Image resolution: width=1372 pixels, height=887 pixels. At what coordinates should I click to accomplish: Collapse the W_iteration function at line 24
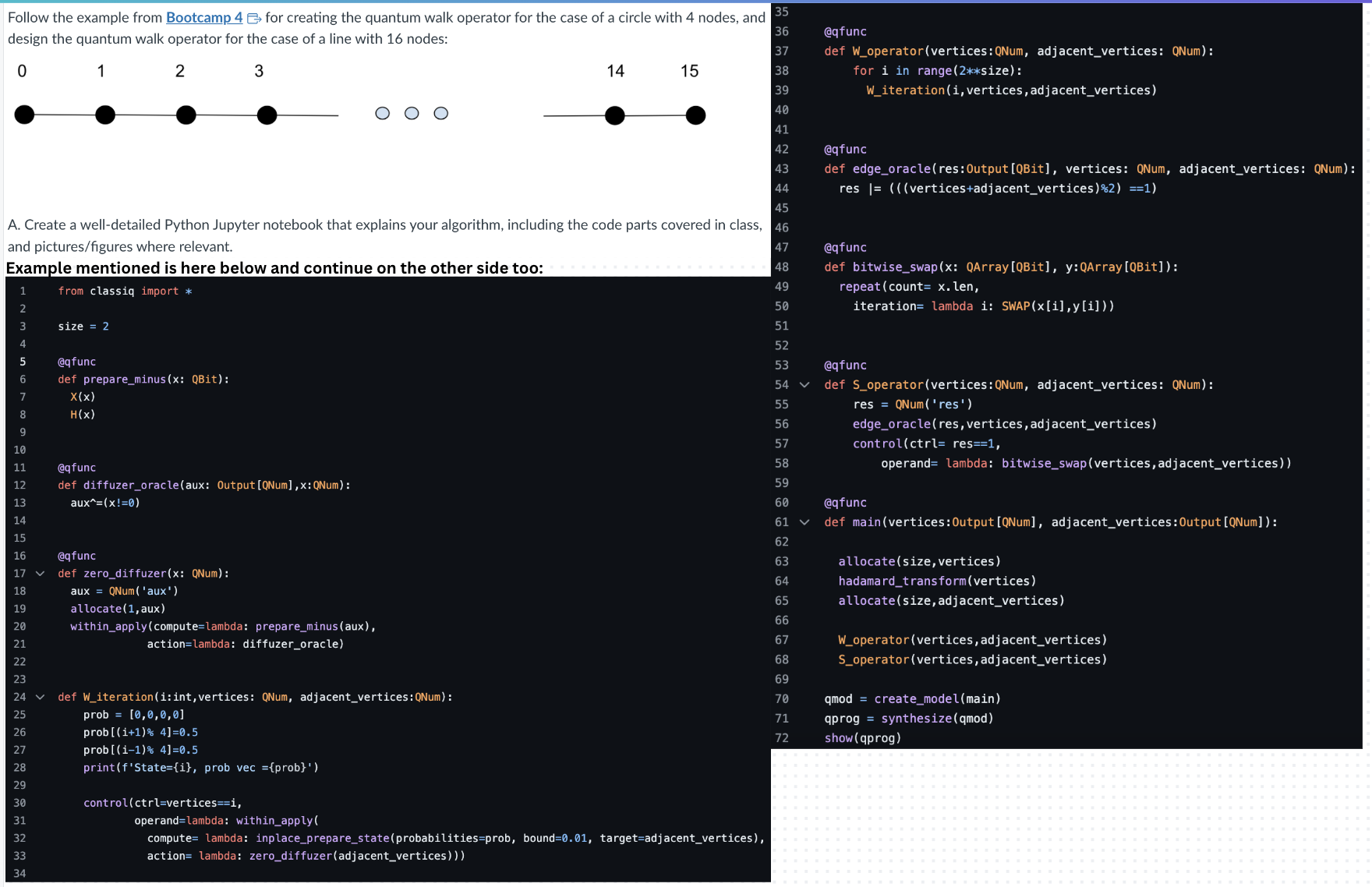point(40,697)
